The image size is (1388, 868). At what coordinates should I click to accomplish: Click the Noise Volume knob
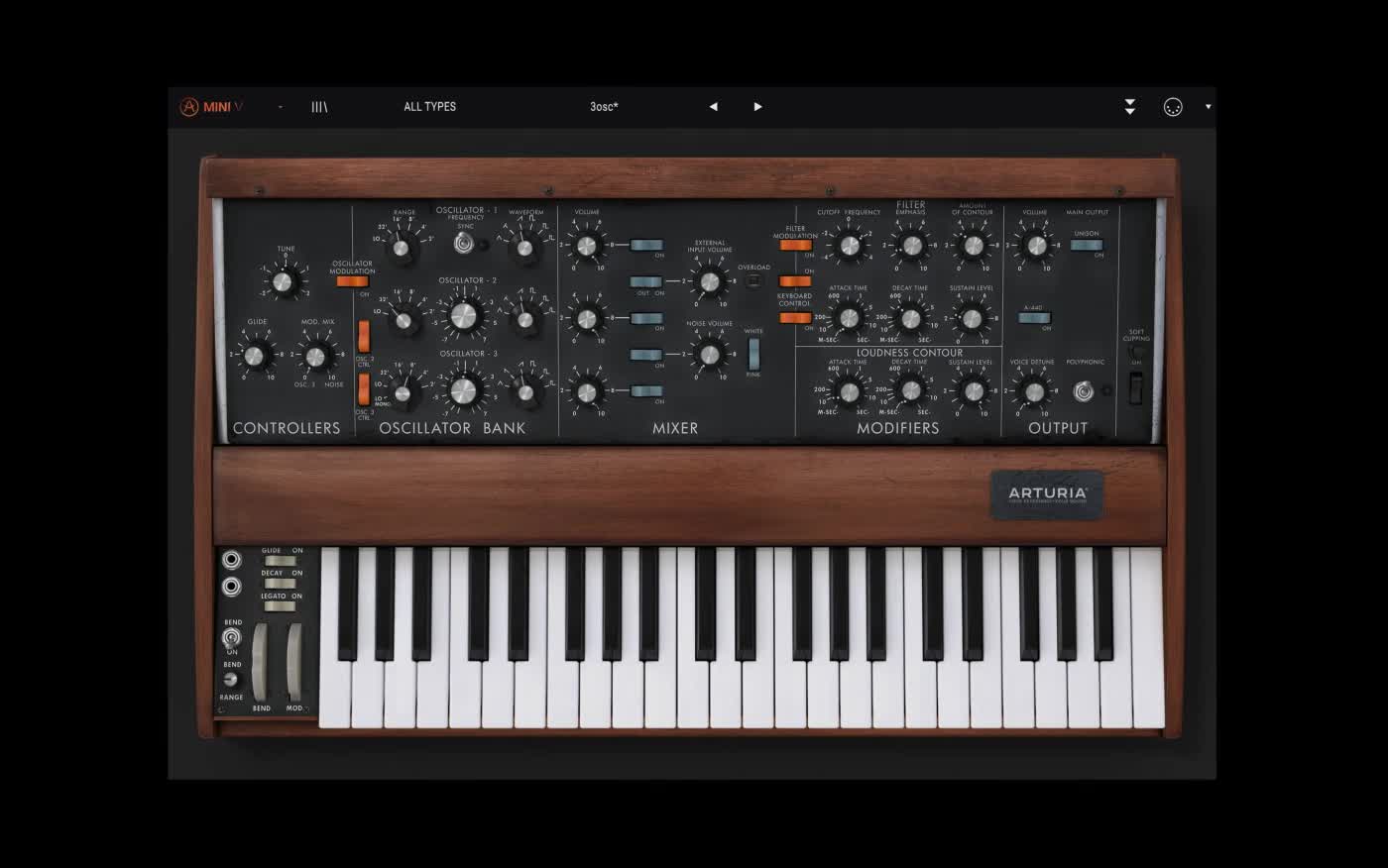click(x=709, y=355)
